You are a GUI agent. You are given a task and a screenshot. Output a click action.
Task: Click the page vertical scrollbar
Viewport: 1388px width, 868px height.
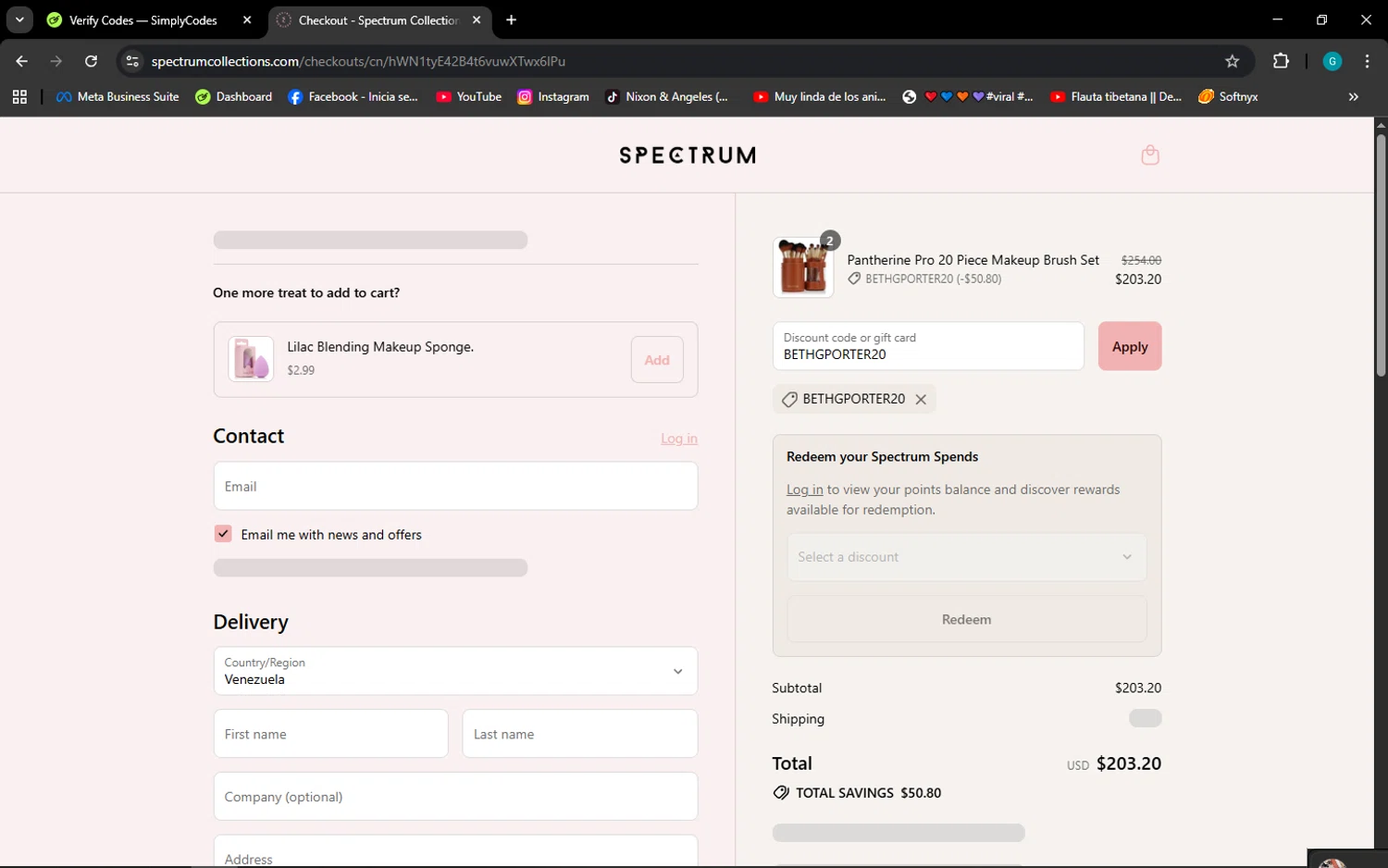(x=1381, y=254)
